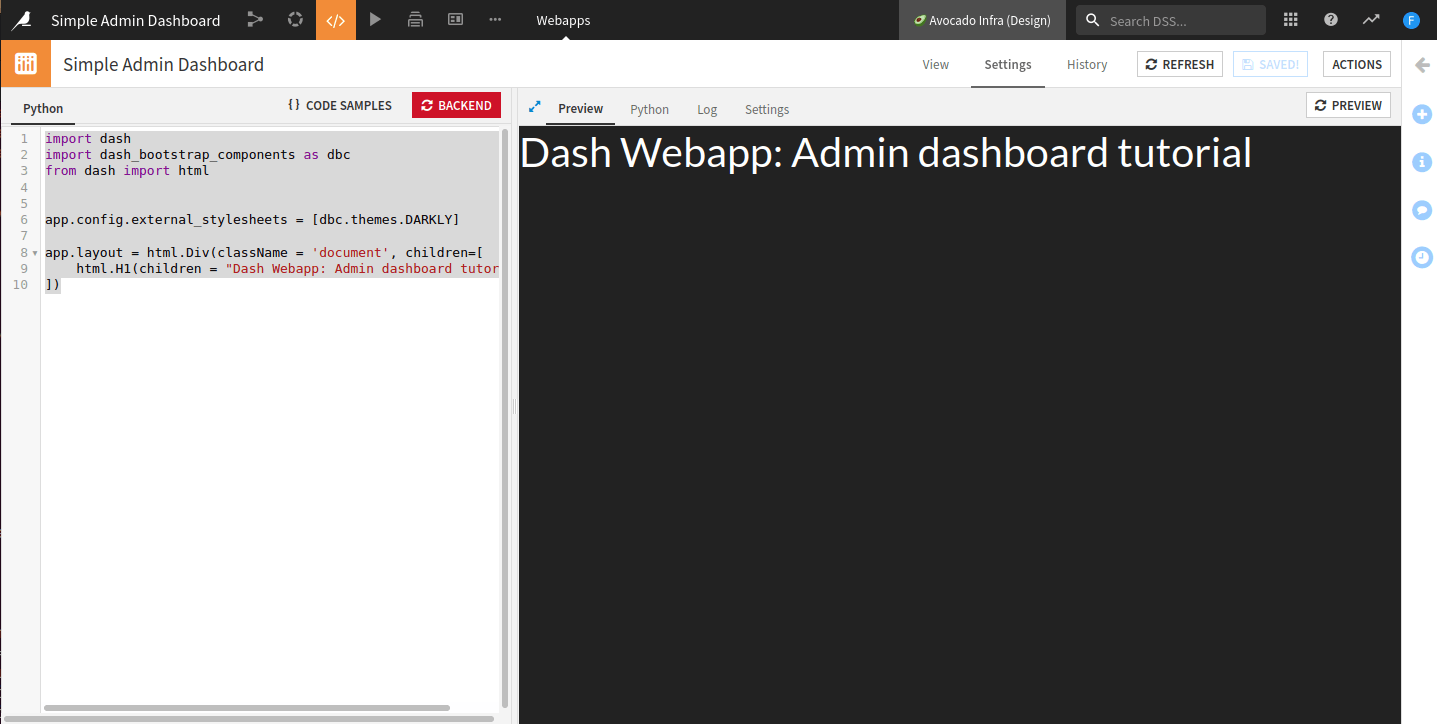Image resolution: width=1437 pixels, height=724 pixels.
Task: Select the Settings tab in header
Action: [1008, 65]
